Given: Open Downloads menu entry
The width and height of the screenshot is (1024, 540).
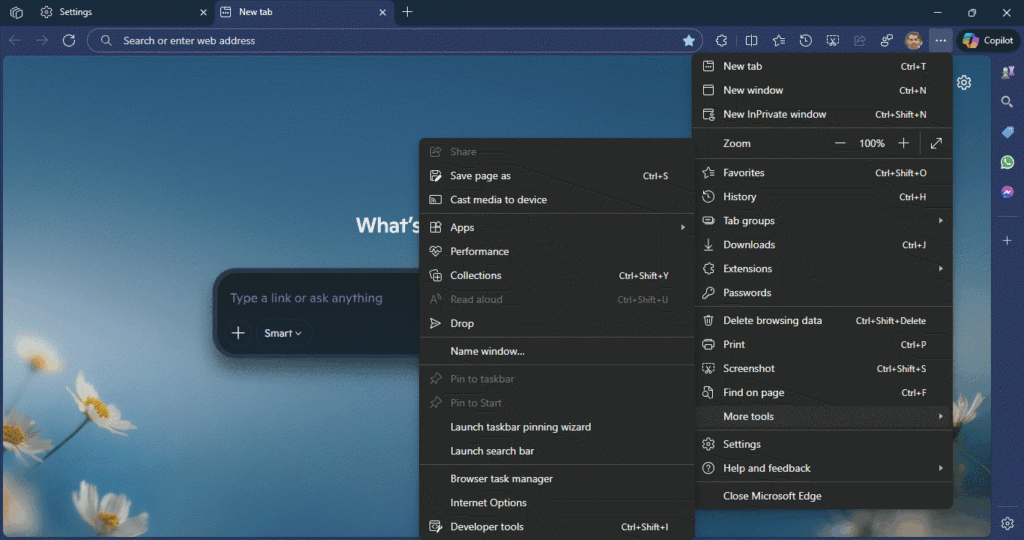Looking at the screenshot, I should (823, 245).
